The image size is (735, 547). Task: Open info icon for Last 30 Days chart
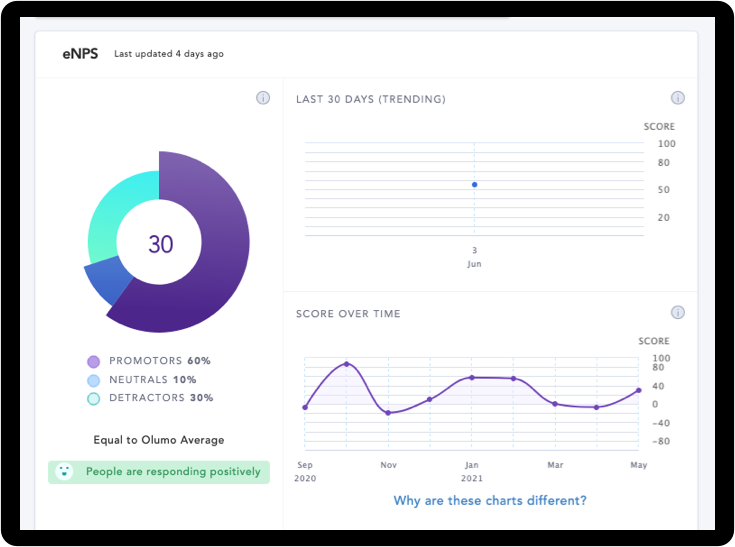(x=678, y=98)
